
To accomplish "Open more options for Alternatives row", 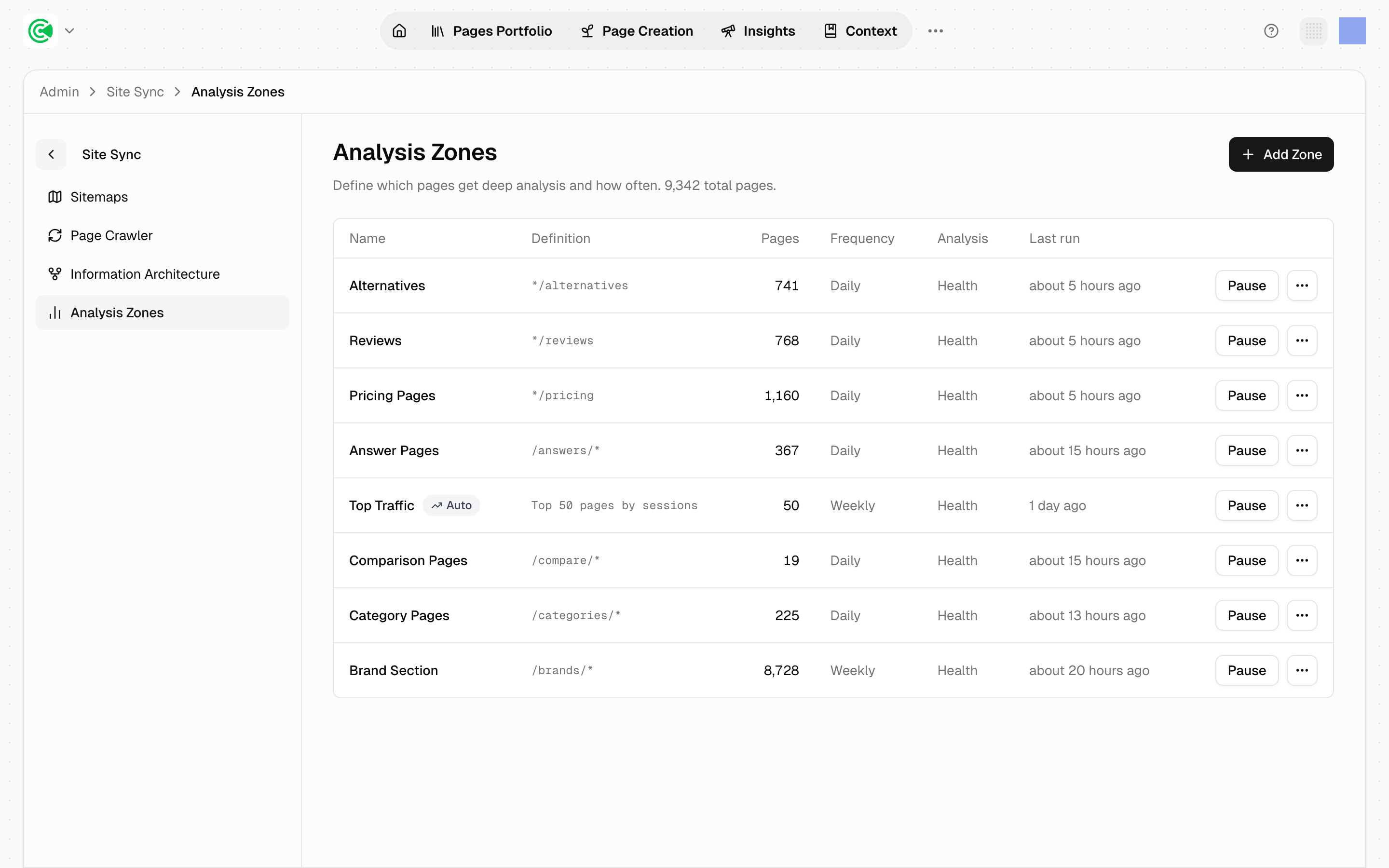I will 1302,285.
